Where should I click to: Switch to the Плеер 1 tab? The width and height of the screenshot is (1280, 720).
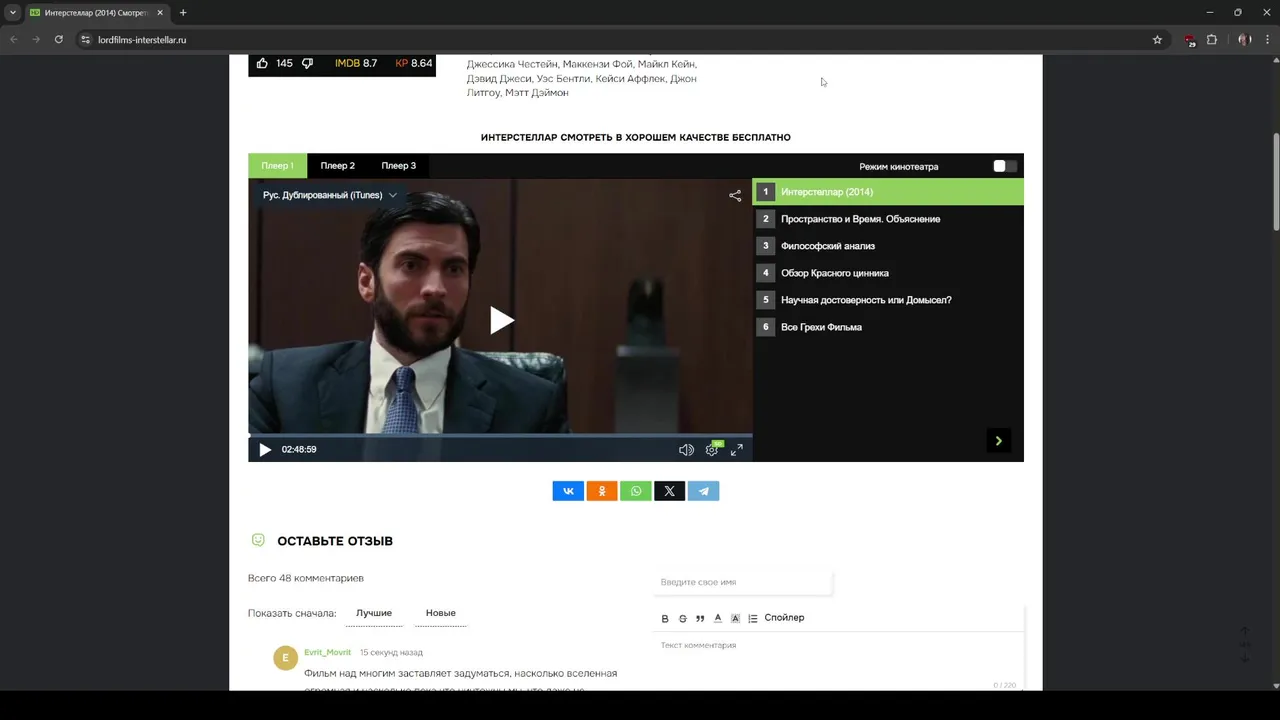pos(277,166)
